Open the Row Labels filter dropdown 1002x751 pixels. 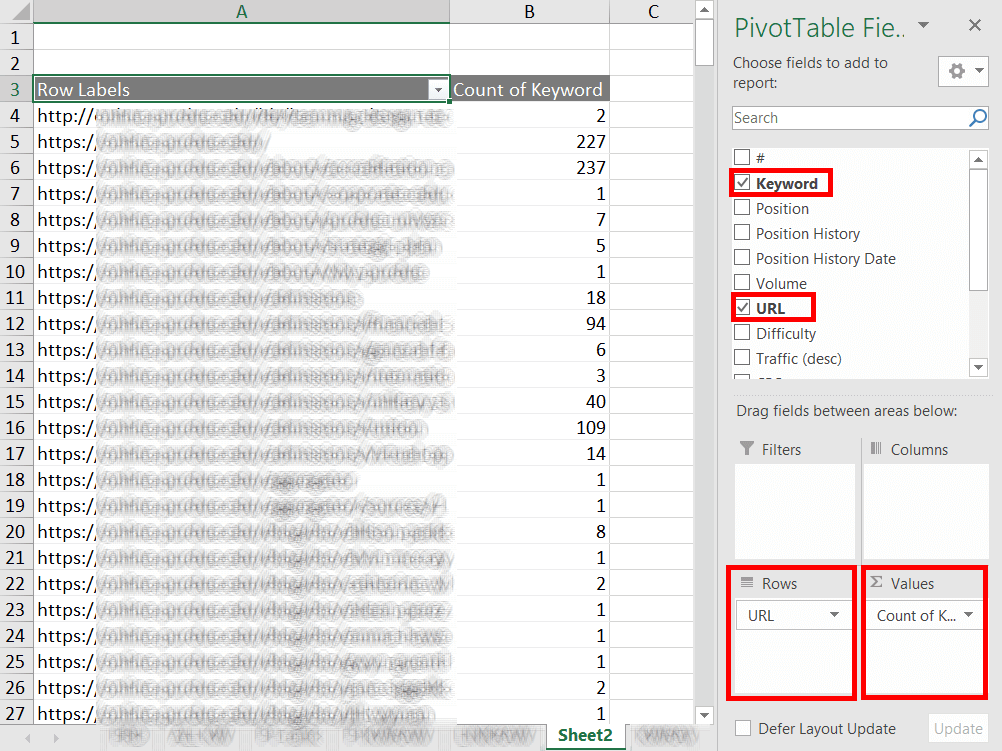click(437, 90)
